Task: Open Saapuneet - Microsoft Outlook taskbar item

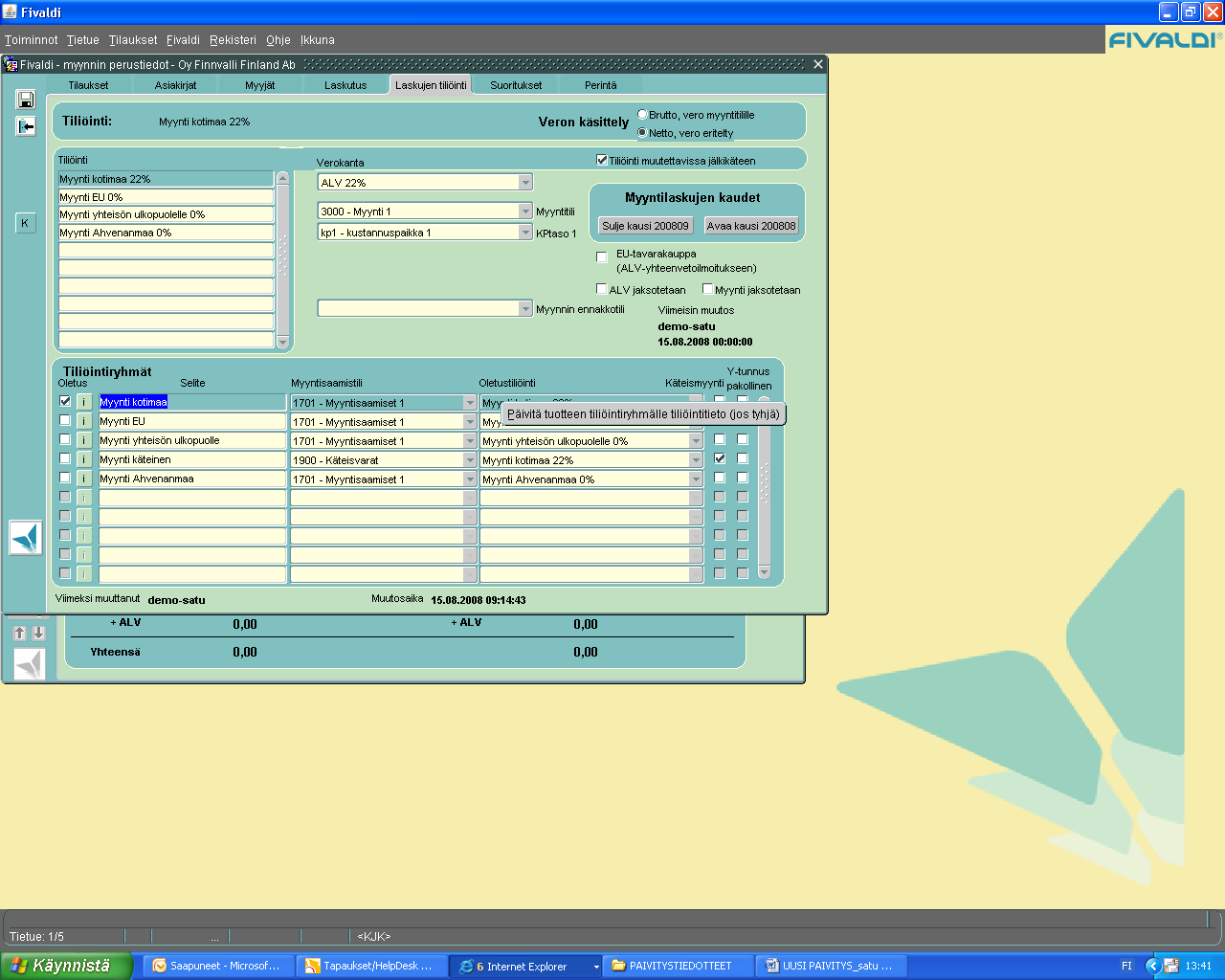Action: (x=219, y=966)
